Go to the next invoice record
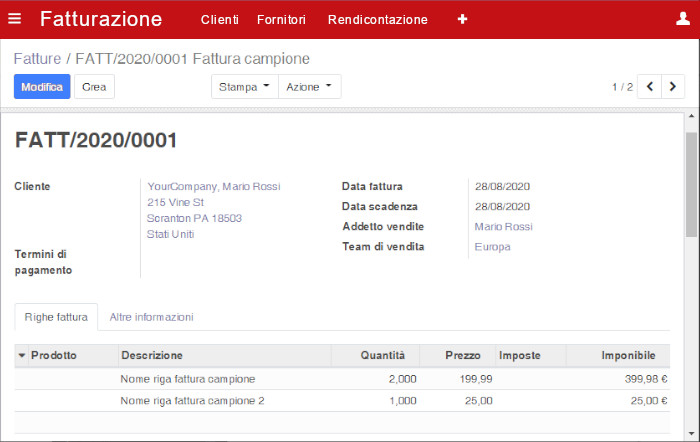Viewport: 700px width, 442px height. (673, 87)
